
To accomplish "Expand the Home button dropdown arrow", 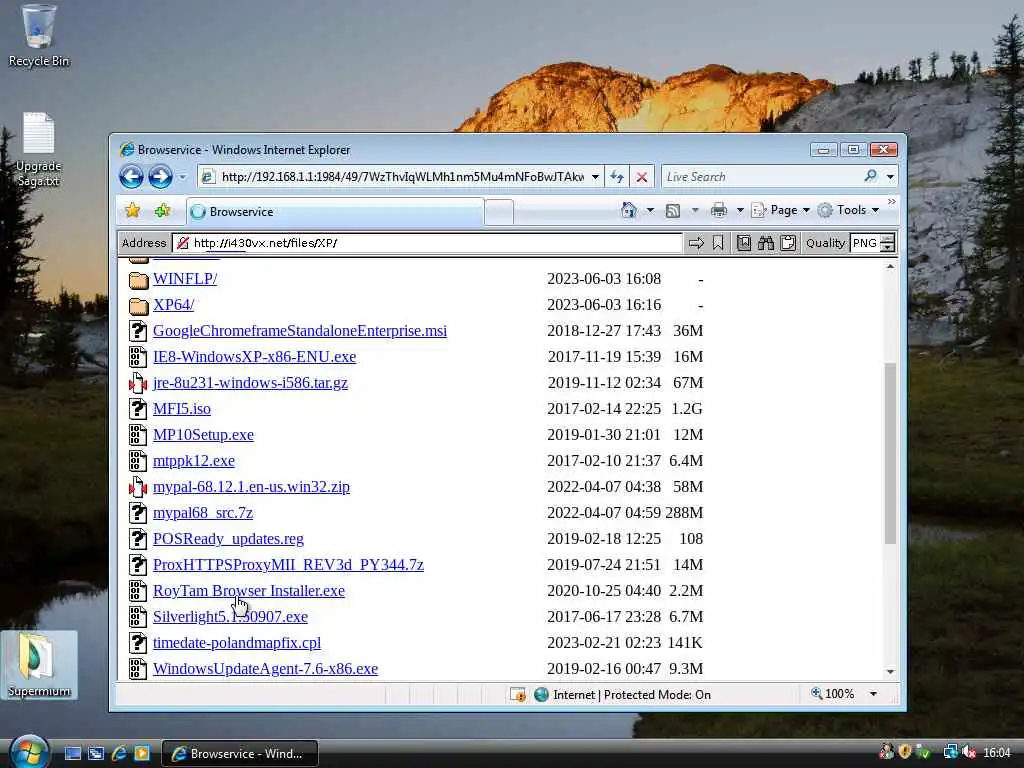I will (x=650, y=210).
